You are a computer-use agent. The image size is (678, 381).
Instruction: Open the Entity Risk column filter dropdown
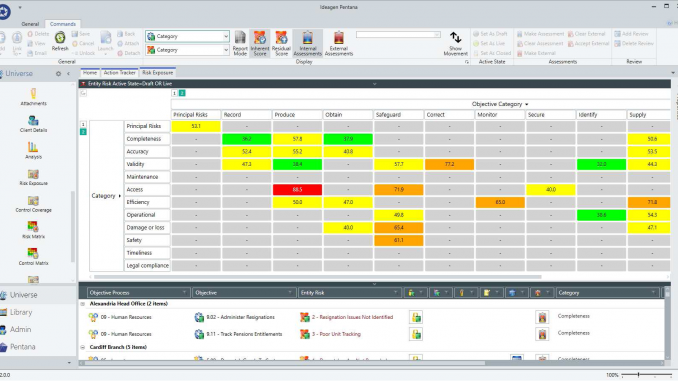pyautogui.click(x=395, y=293)
